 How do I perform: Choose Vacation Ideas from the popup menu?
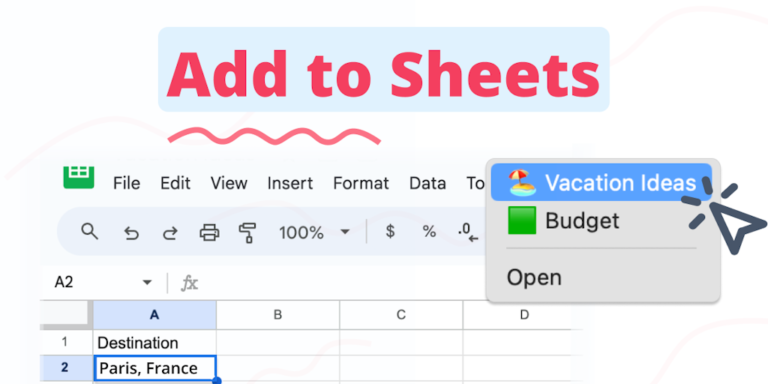pyautogui.click(x=601, y=182)
